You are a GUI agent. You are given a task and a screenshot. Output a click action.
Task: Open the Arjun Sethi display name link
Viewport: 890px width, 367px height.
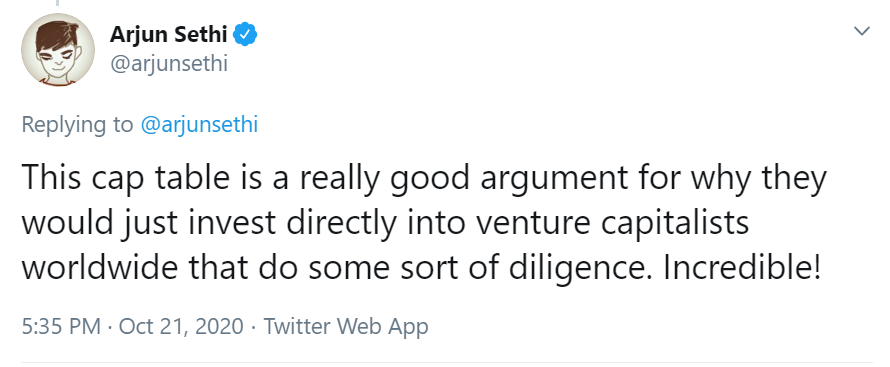click(x=169, y=35)
